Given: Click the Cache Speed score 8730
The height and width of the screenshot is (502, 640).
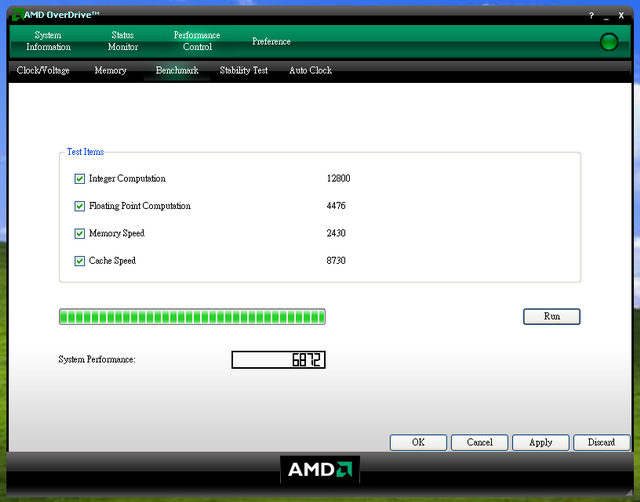Looking at the screenshot, I should click(x=336, y=261).
